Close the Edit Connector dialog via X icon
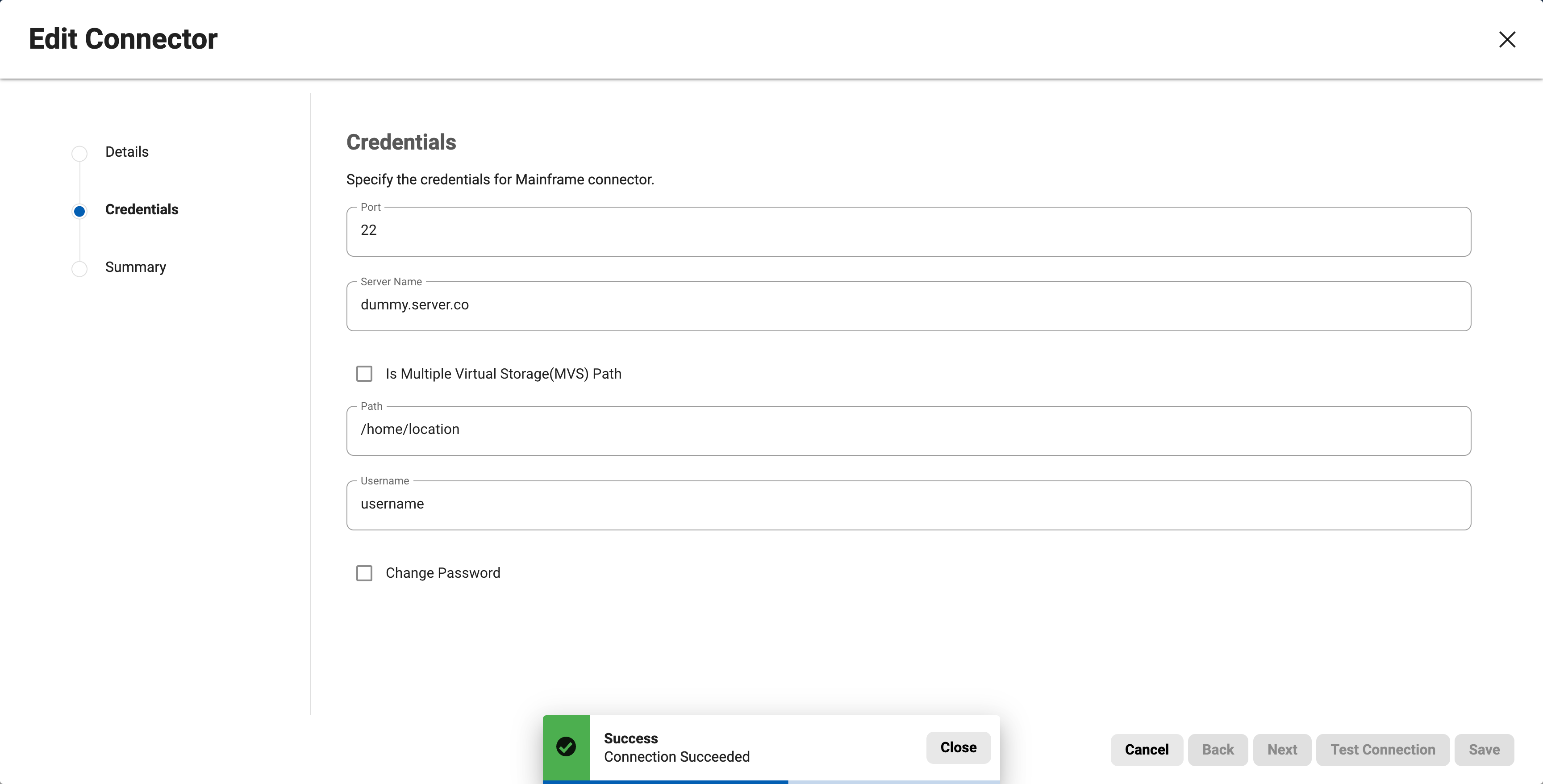The height and width of the screenshot is (784, 1543). tap(1507, 40)
